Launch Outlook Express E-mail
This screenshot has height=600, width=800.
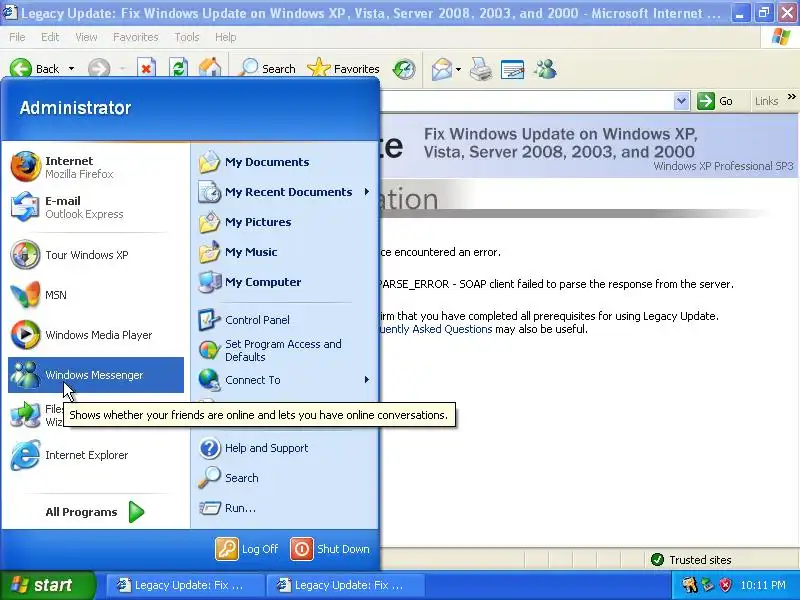click(x=96, y=207)
